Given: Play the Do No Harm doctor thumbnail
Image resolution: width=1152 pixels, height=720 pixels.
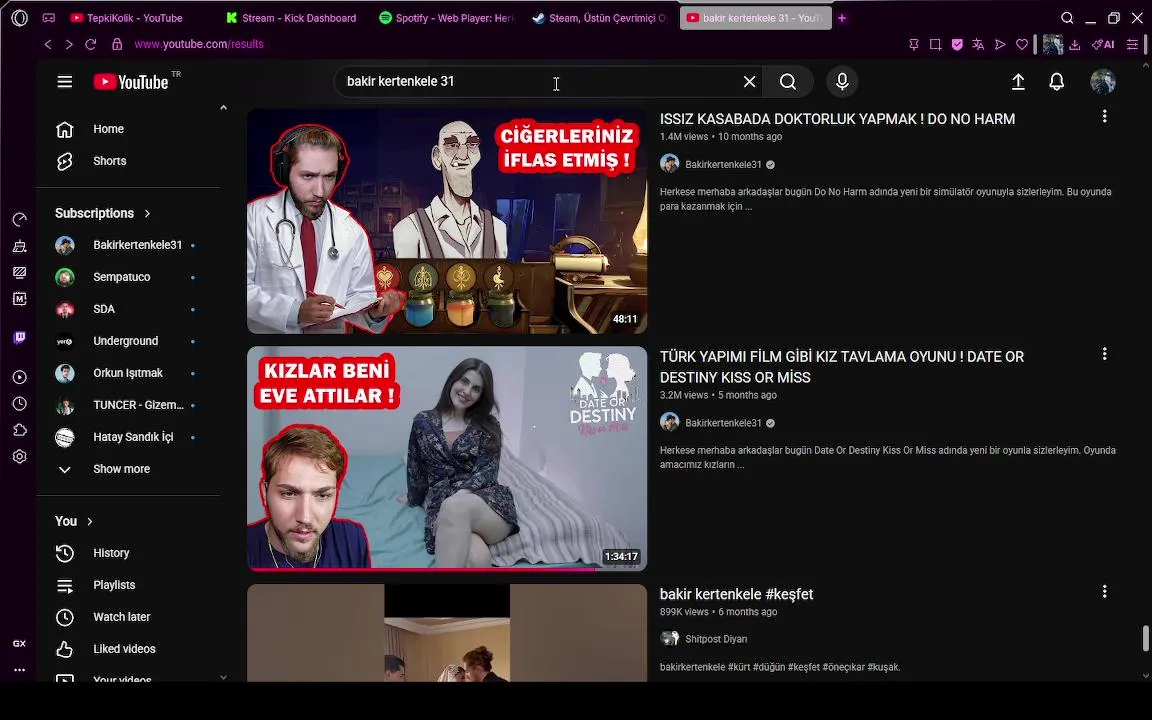Looking at the screenshot, I should pos(447,221).
